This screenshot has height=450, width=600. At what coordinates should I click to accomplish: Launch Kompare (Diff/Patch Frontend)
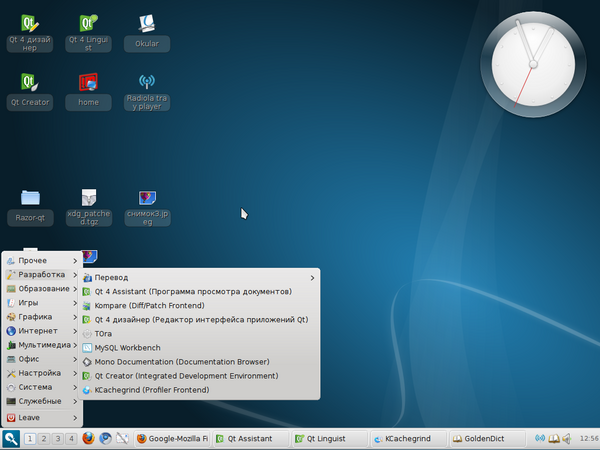pyautogui.click(x=199, y=306)
